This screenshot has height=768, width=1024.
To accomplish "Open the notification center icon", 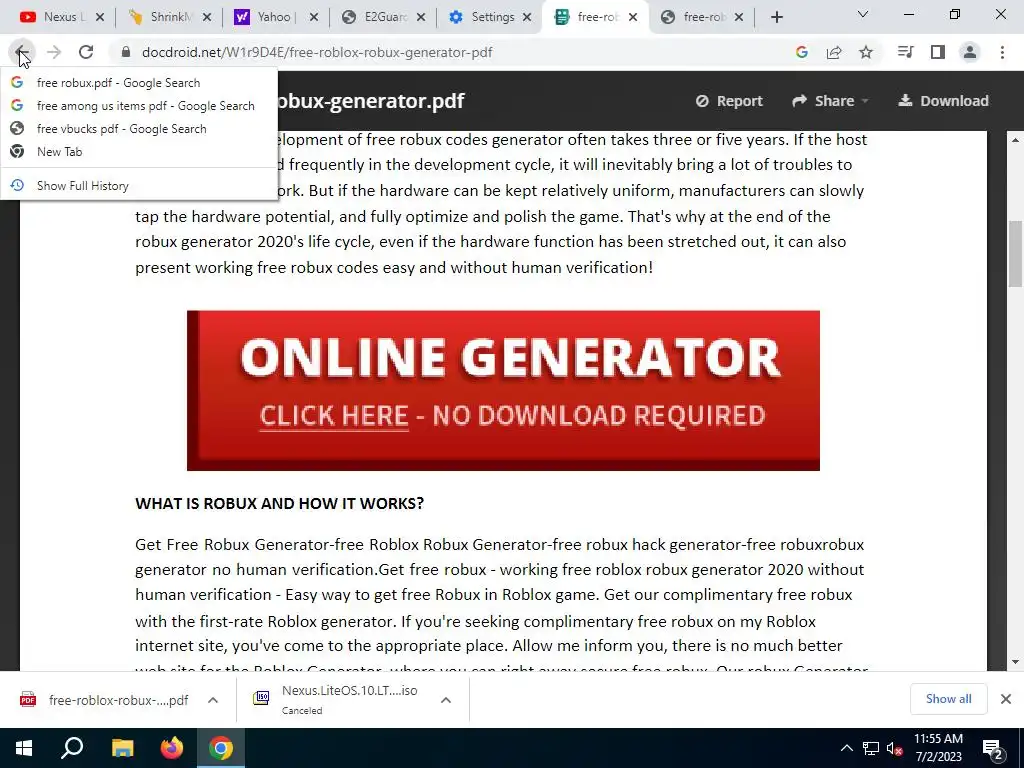I will click(993, 748).
